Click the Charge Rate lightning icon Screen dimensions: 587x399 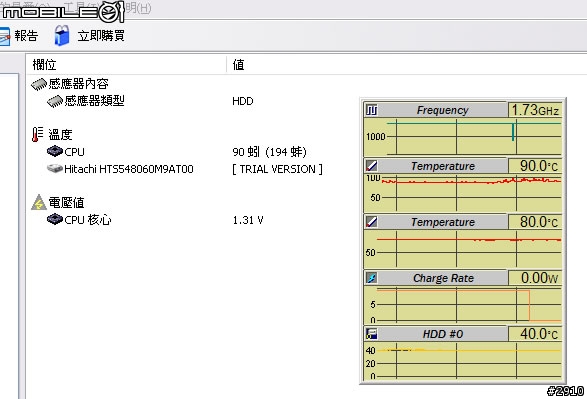[x=372, y=278]
